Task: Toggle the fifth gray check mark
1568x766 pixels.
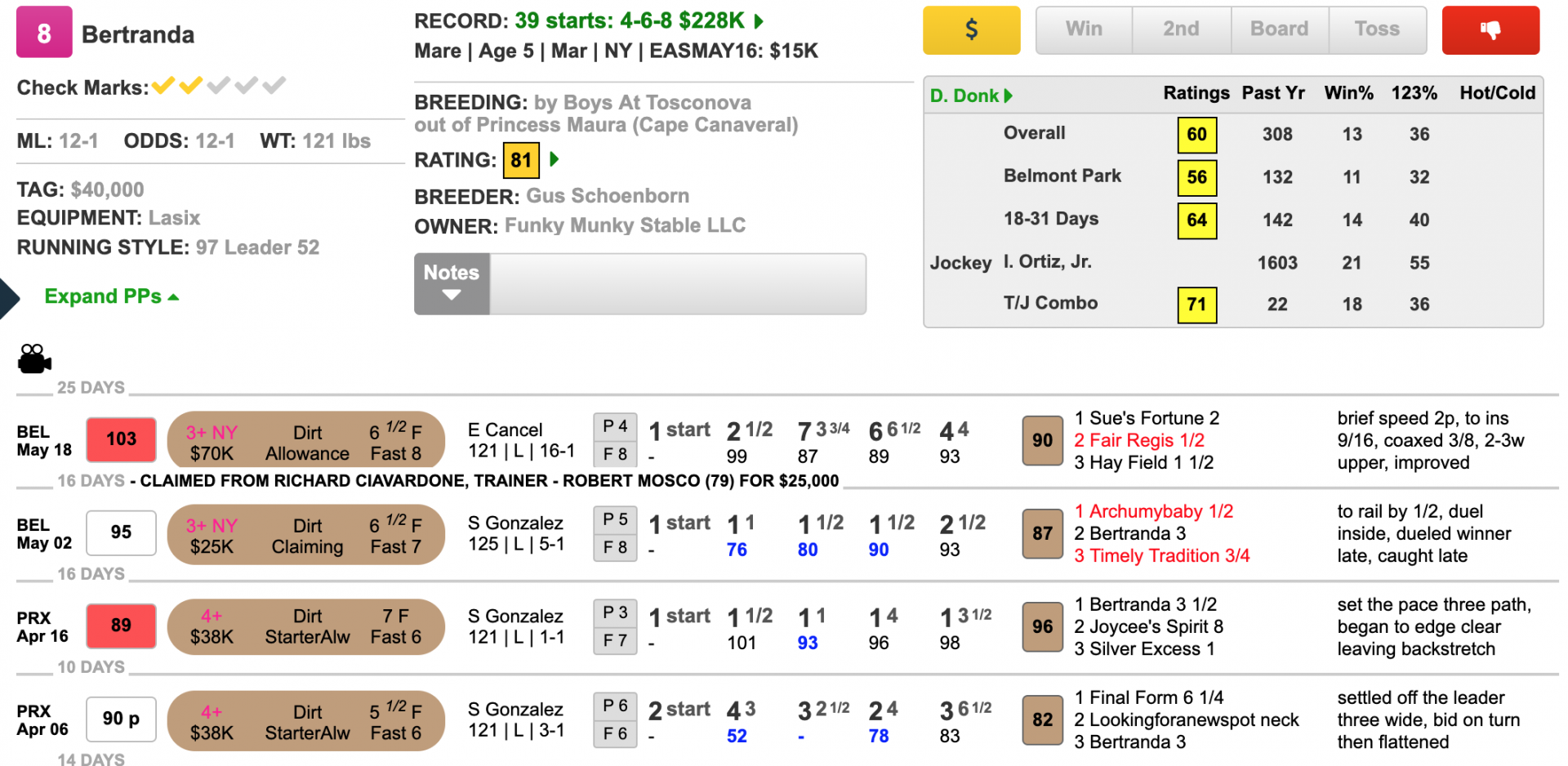Action: [274, 85]
